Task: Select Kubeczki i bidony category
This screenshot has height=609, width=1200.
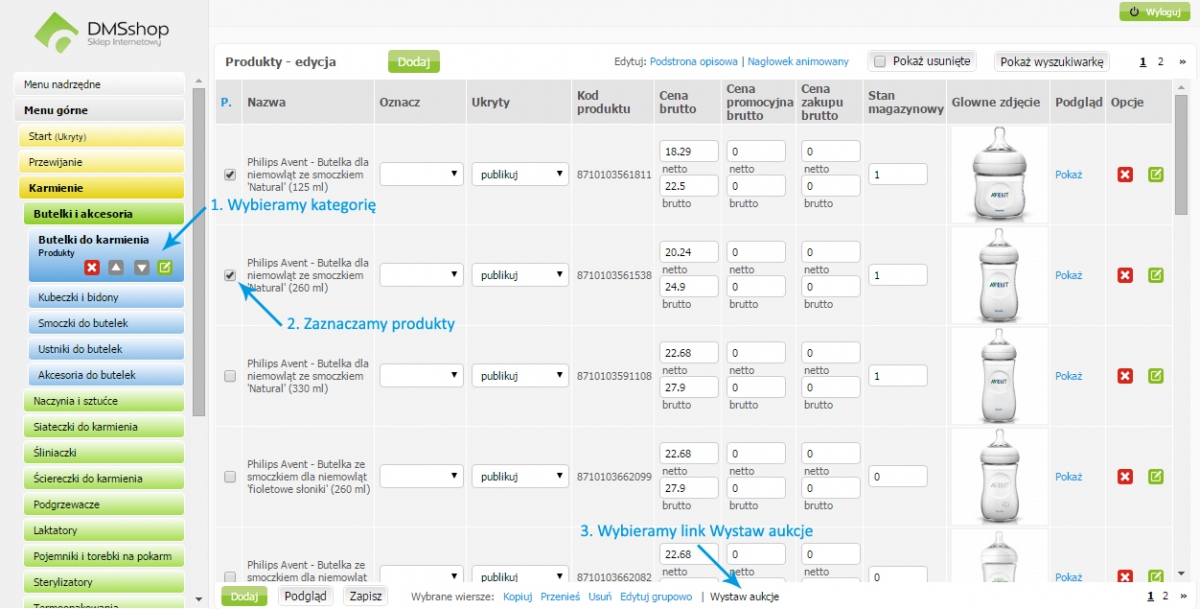Action: click(x=107, y=298)
